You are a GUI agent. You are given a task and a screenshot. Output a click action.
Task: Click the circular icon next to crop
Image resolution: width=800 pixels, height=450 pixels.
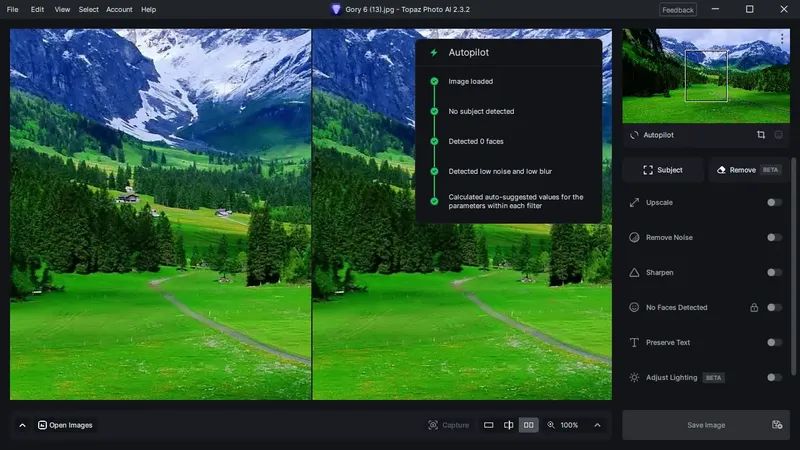[x=779, y=135]
